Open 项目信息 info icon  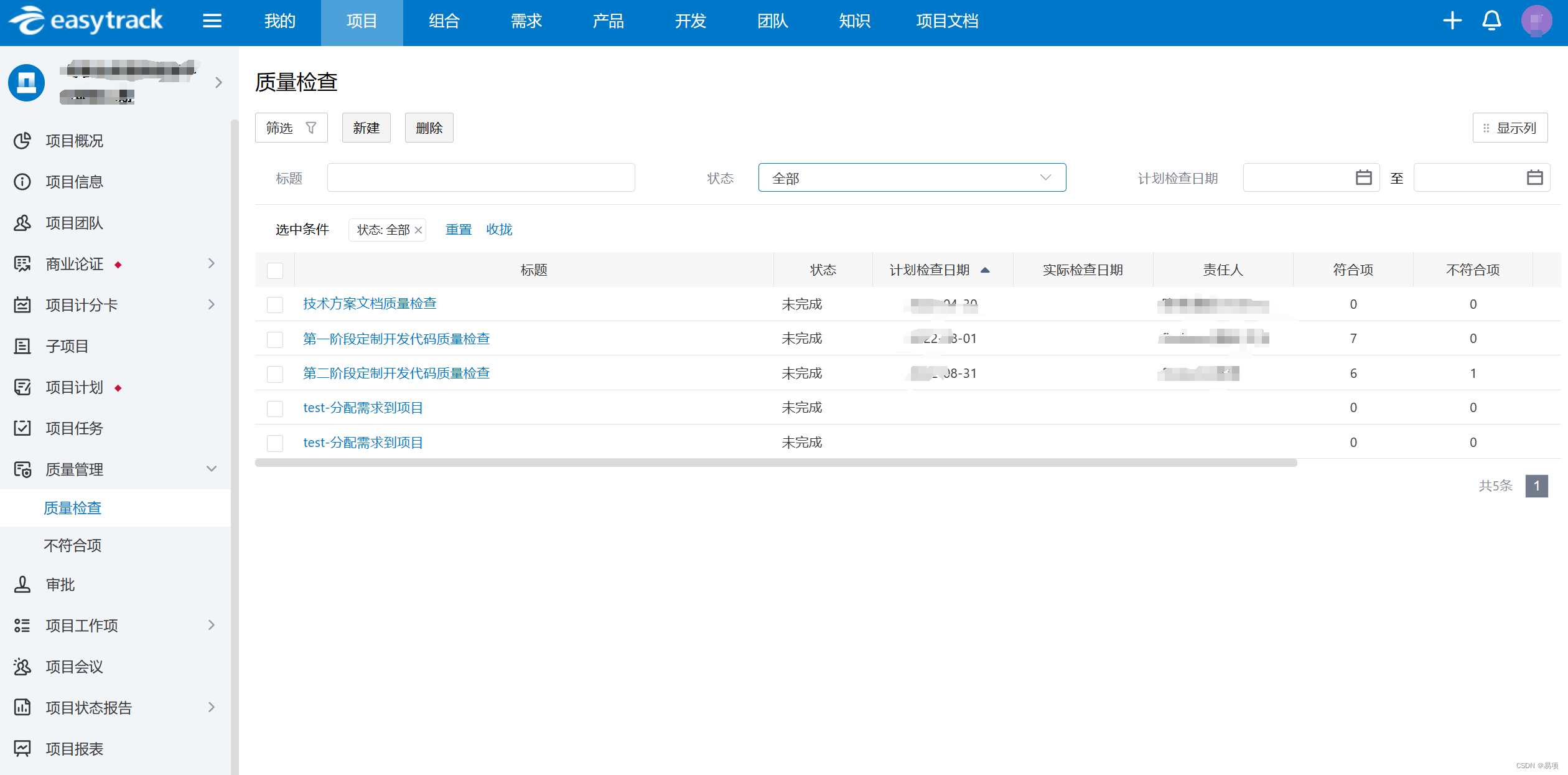(x=22, y=182)
